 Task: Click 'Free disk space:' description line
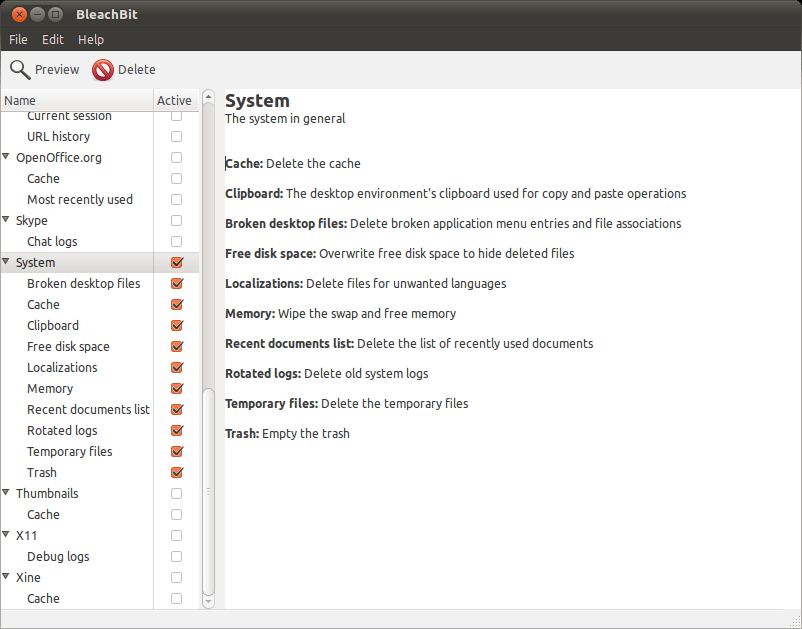(x=399, y=254)
